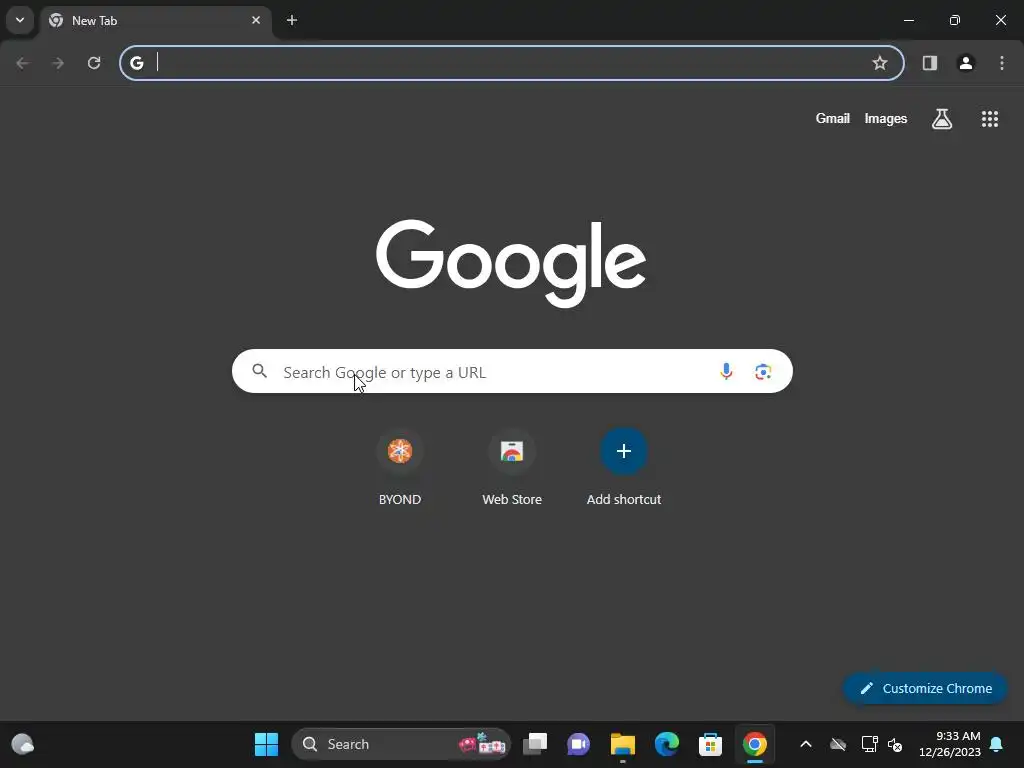The image size is (1024, 768).
Task: Click the Google G icon in address bar
Action: pyautogui.click(x=136, y=63)
